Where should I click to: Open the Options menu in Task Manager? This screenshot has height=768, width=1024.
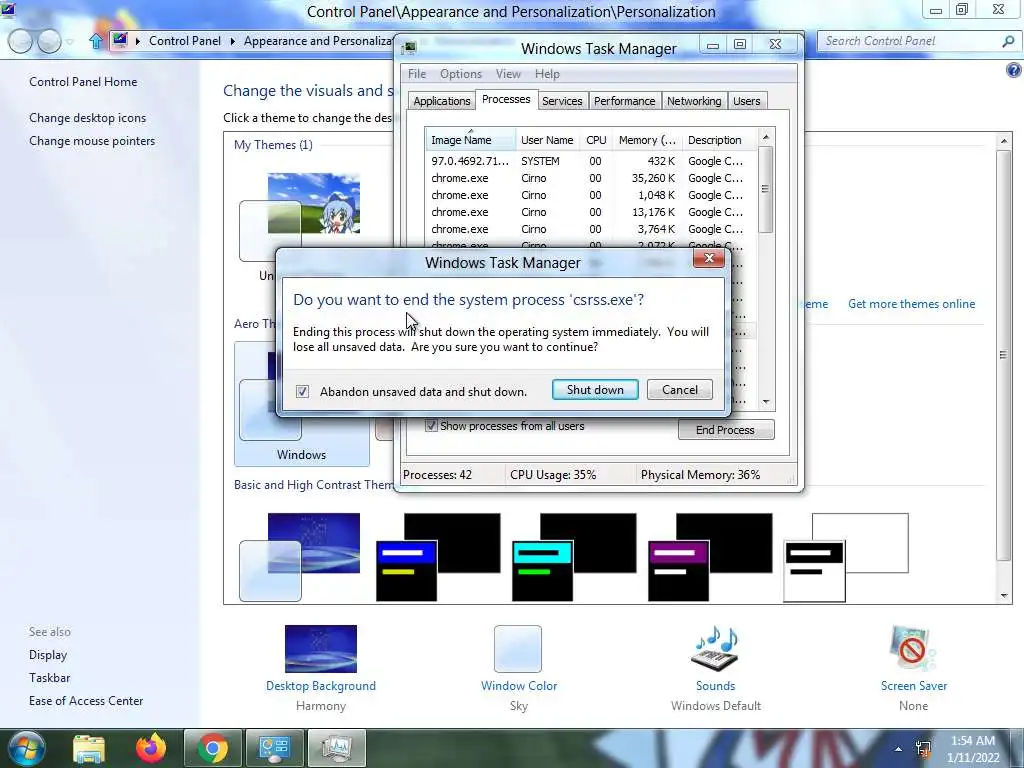(460, 74)
